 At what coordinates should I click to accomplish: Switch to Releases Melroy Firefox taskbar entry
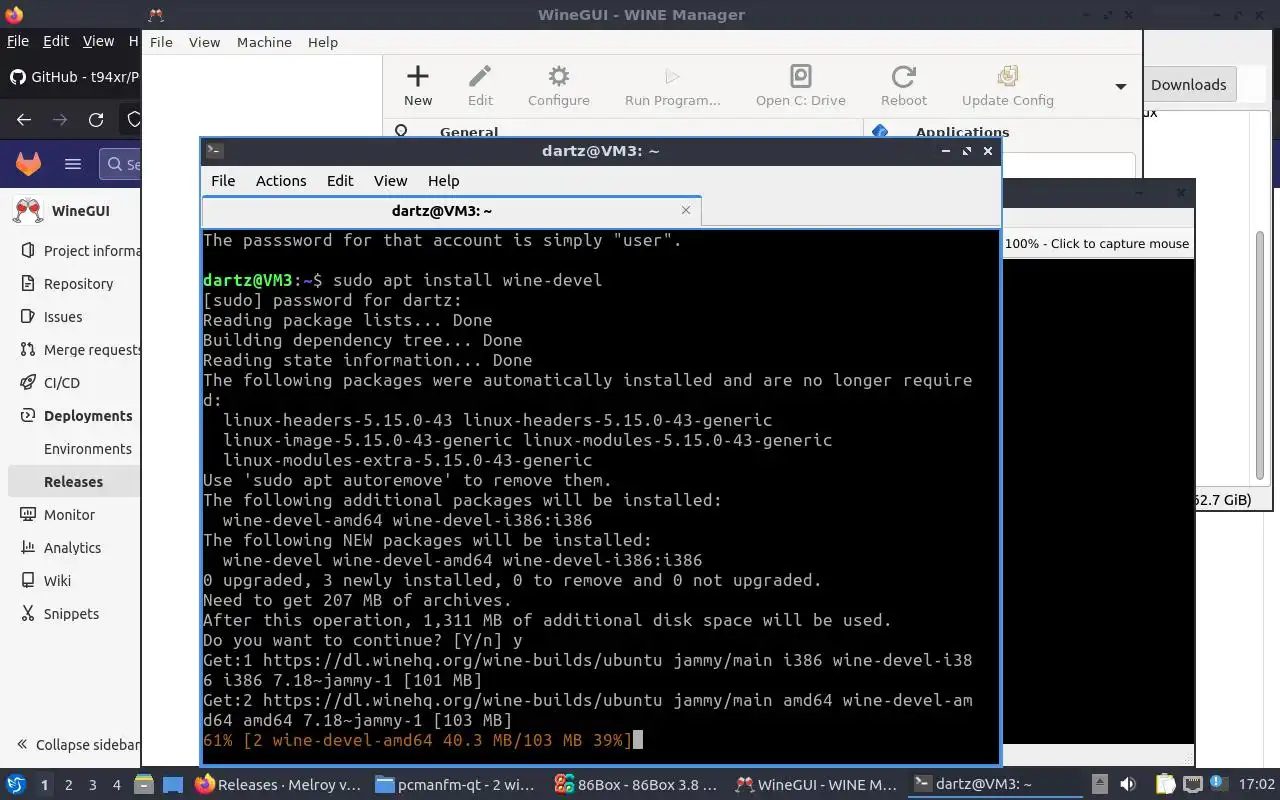click(x=277, y=785)
